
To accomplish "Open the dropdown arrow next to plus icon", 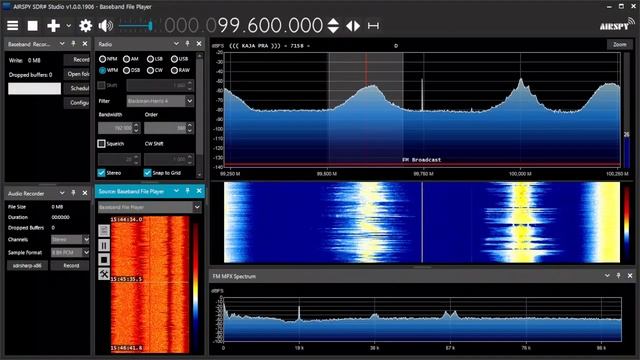I will [x=69, y=26].
